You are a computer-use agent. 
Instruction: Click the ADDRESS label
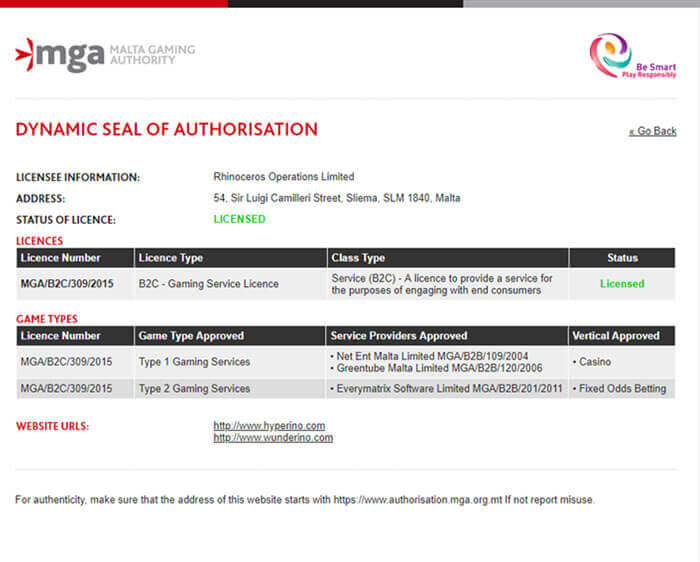pyautogui.click(x=41, y=199)
